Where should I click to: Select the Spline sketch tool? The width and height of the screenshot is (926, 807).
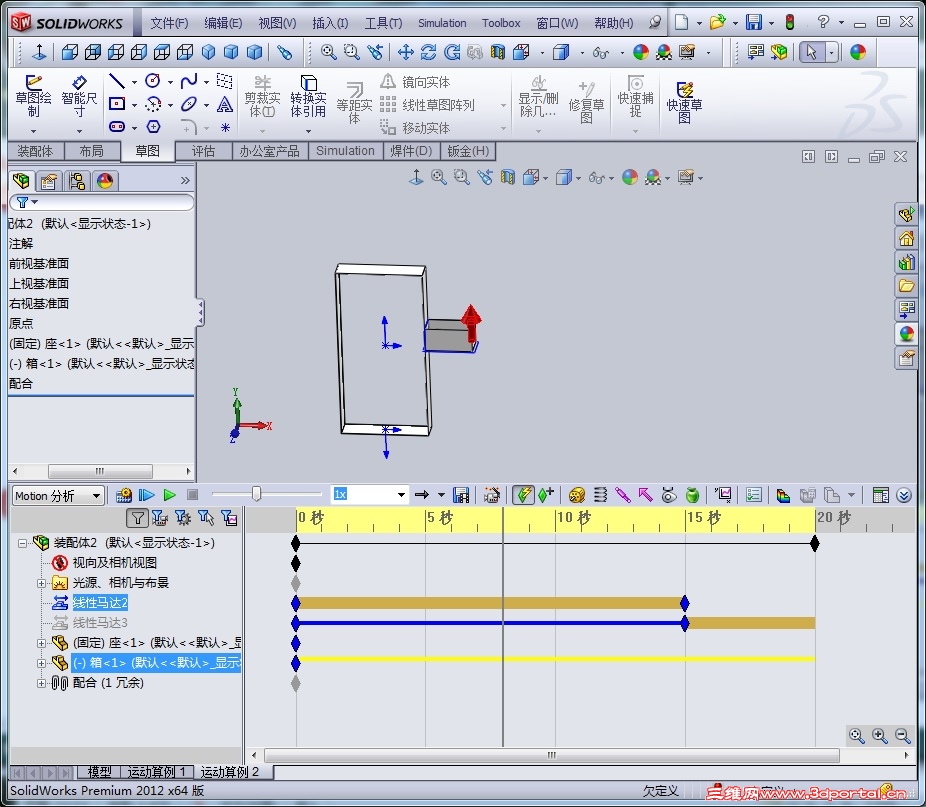pos(189,81)
